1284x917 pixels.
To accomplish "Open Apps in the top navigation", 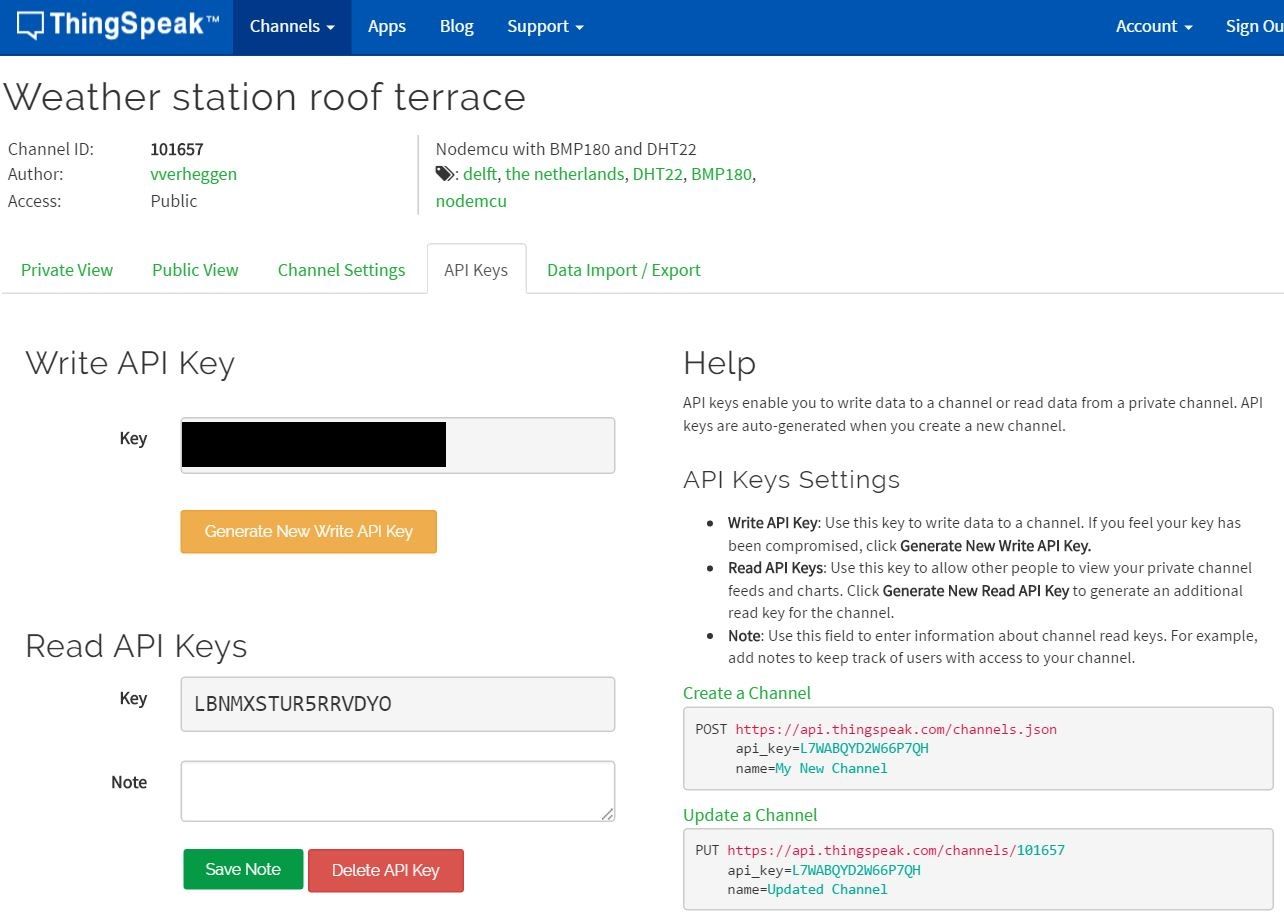I will pos(386,27).
